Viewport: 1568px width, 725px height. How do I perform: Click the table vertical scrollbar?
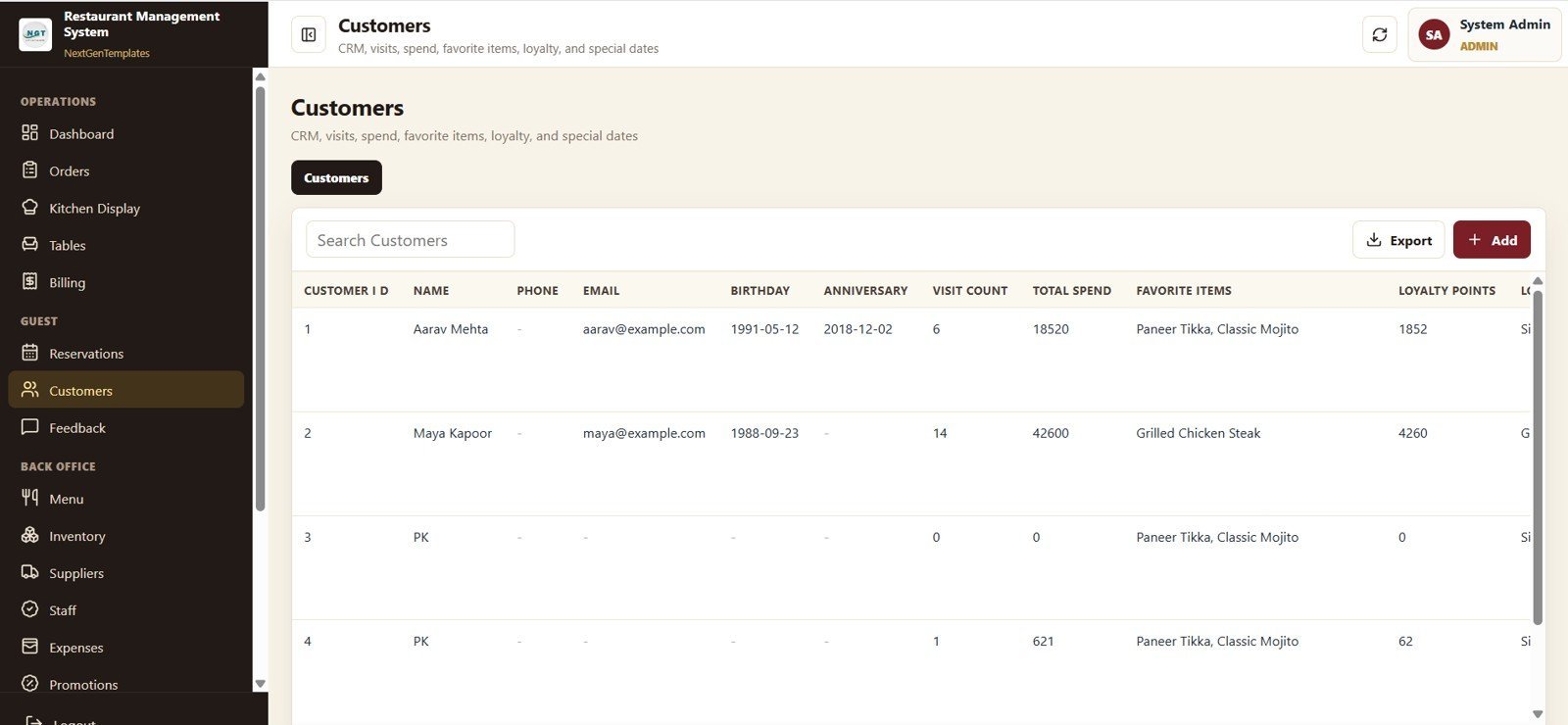(1538, 457)
